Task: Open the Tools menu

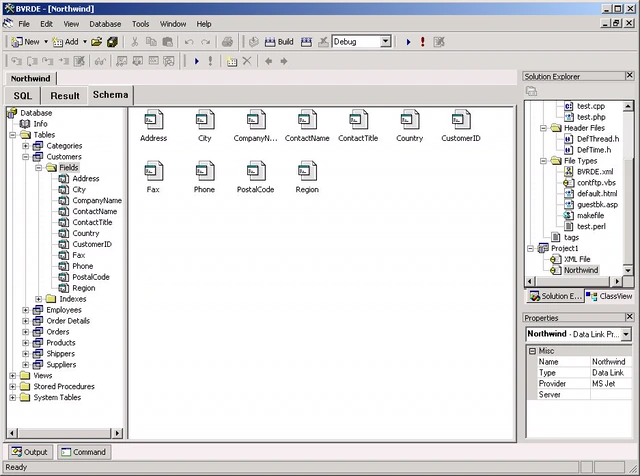Action: pos(140,24)
